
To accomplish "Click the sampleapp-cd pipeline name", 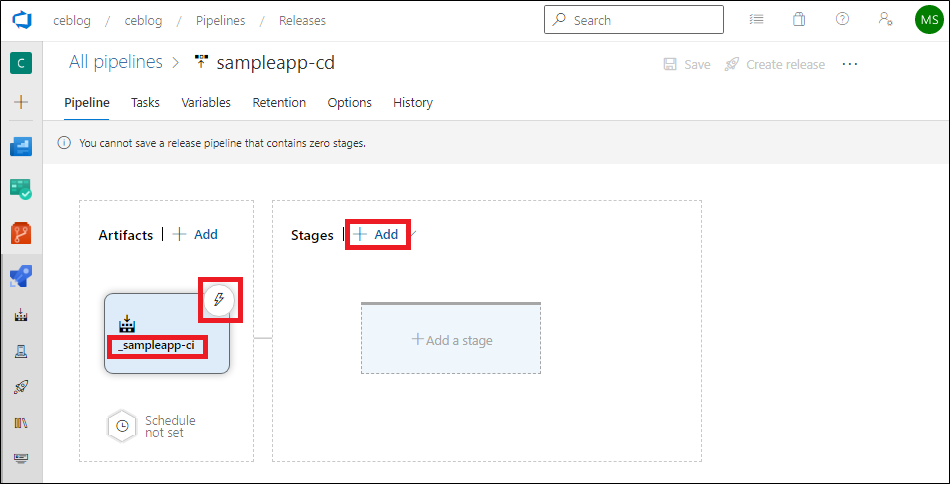I will (276, 62).
